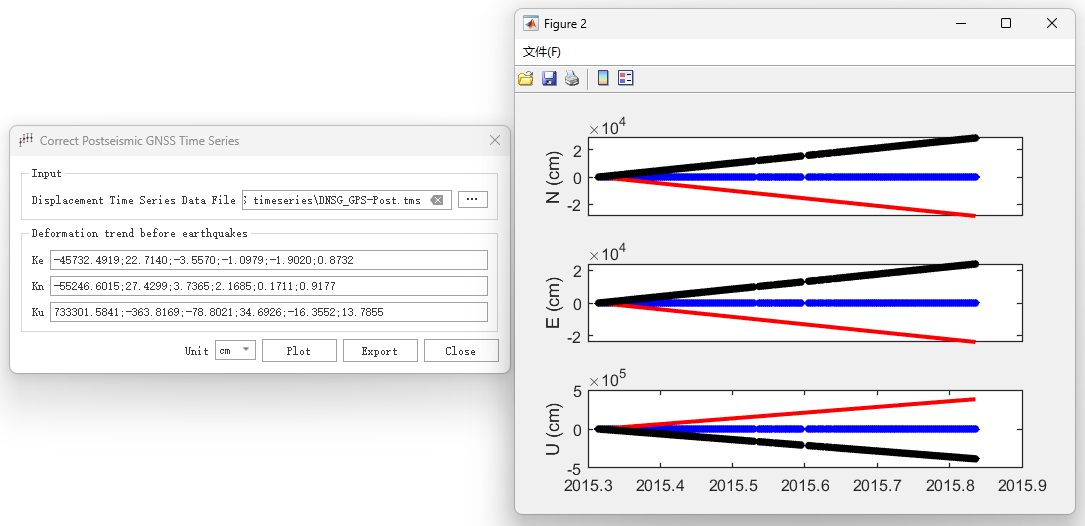Click the Displacement Time Series Data File field
1085x526 pixels.
347,200
